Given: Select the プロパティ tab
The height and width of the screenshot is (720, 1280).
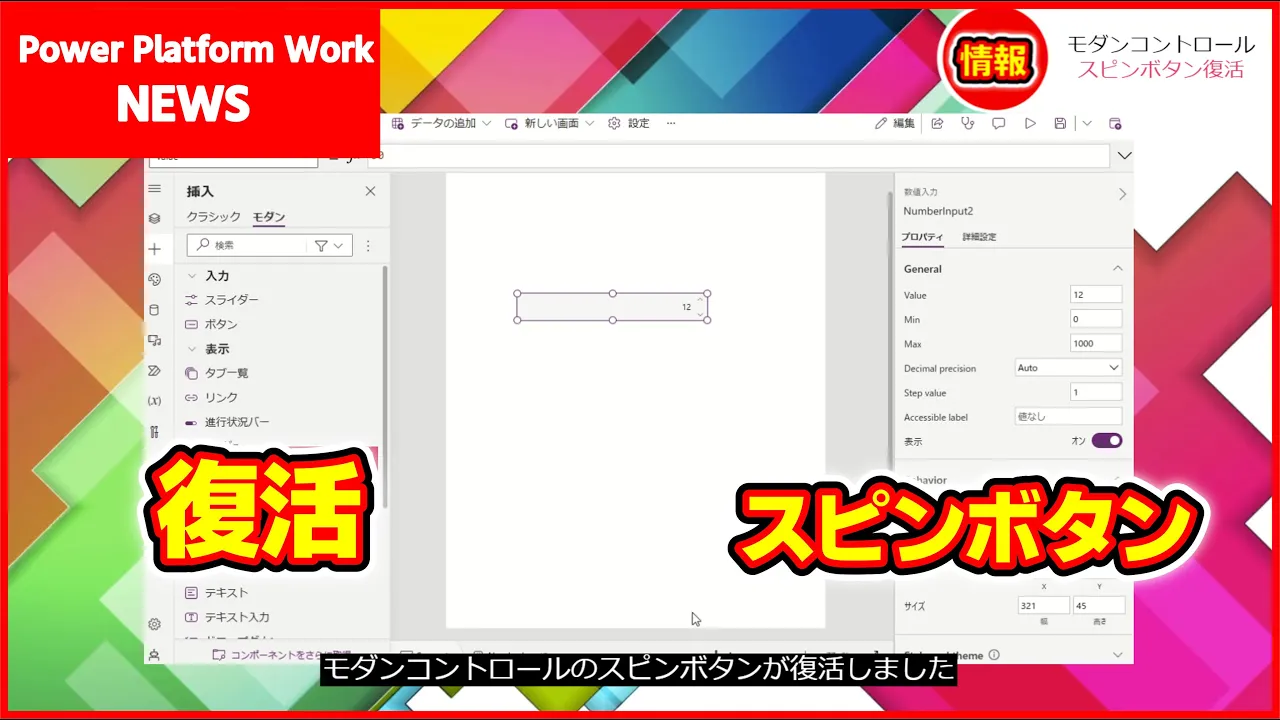Looking at the screenshot, I should [x=922, y=237].
